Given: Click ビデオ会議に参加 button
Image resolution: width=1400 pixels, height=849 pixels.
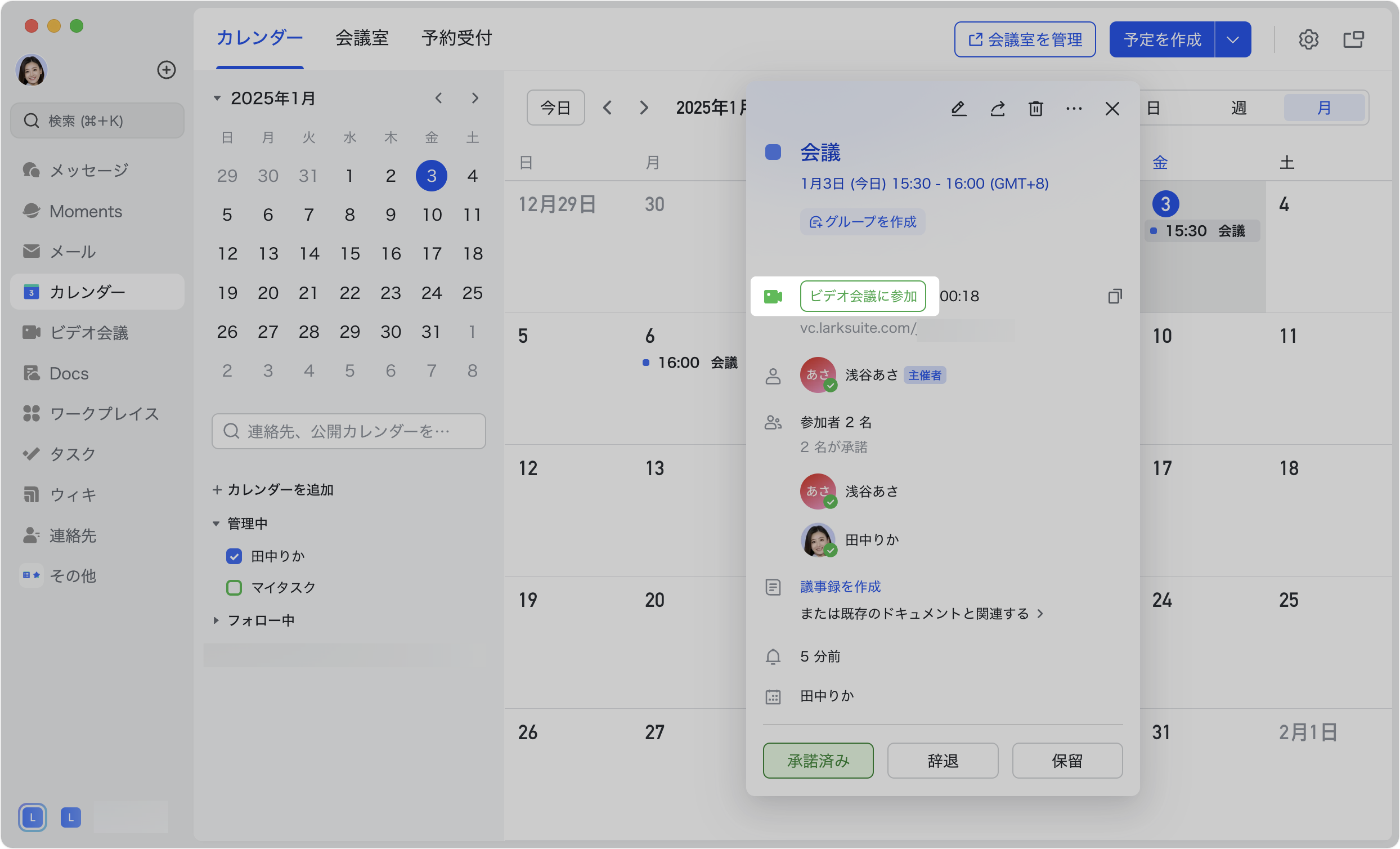Looking at the screenshot, I should pos(863,296).
